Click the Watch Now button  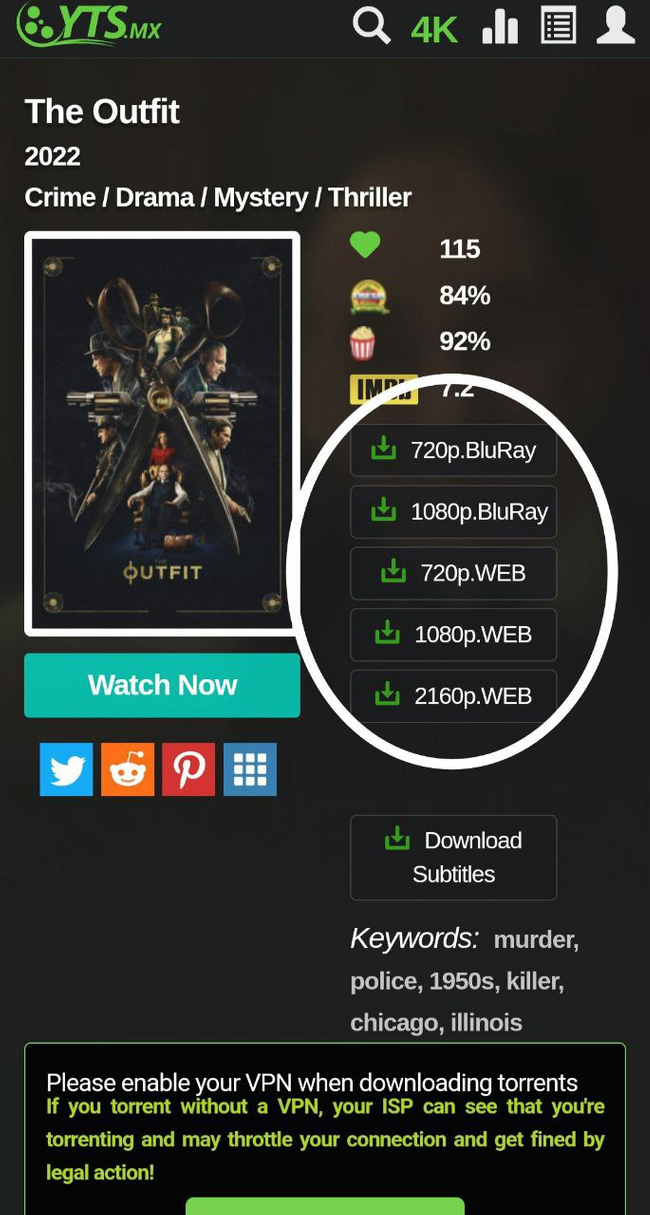[162, 685]
